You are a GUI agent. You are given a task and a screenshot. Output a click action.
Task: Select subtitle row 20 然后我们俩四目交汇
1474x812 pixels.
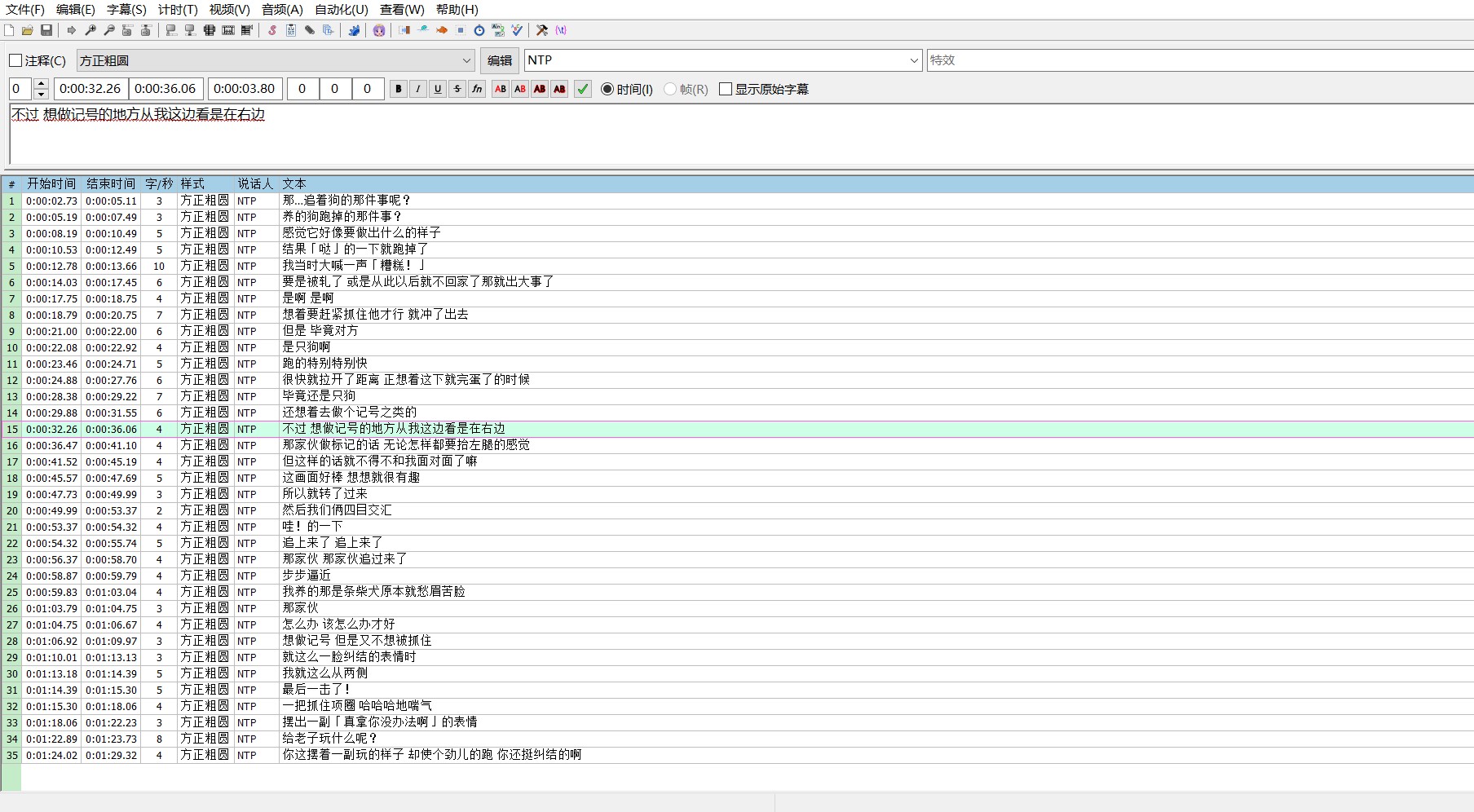pos(737,510)
